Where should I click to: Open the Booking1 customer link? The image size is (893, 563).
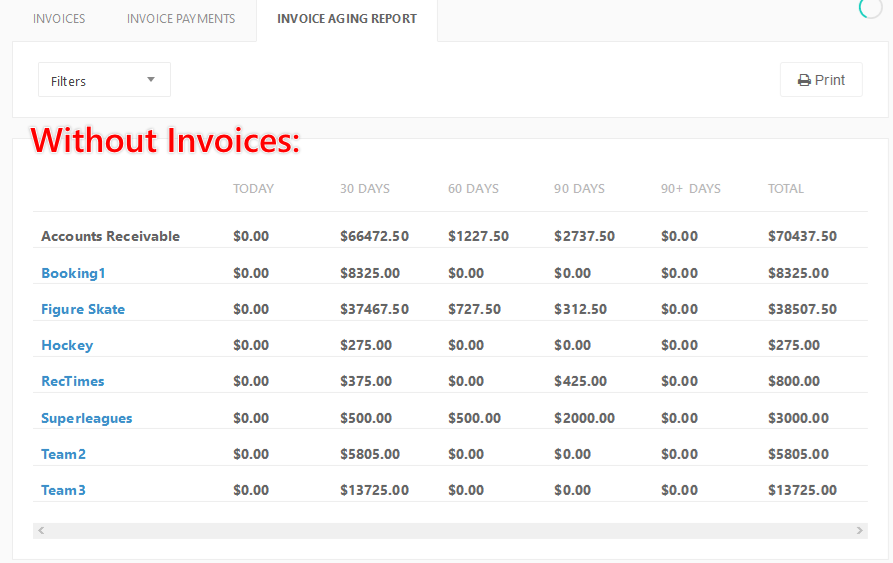[x=73, y=273]
